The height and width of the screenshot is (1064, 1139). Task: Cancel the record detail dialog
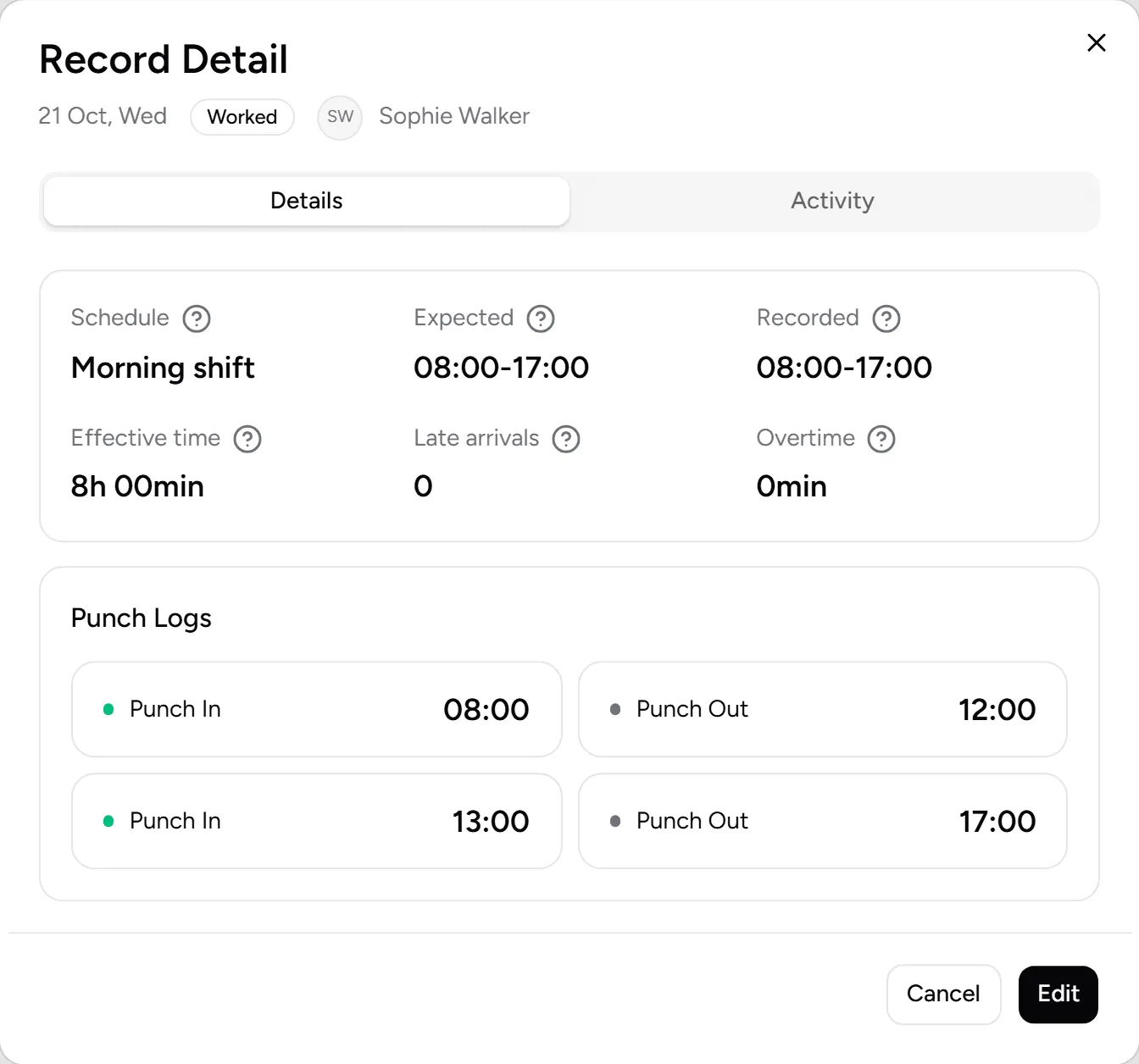[943, 994]
